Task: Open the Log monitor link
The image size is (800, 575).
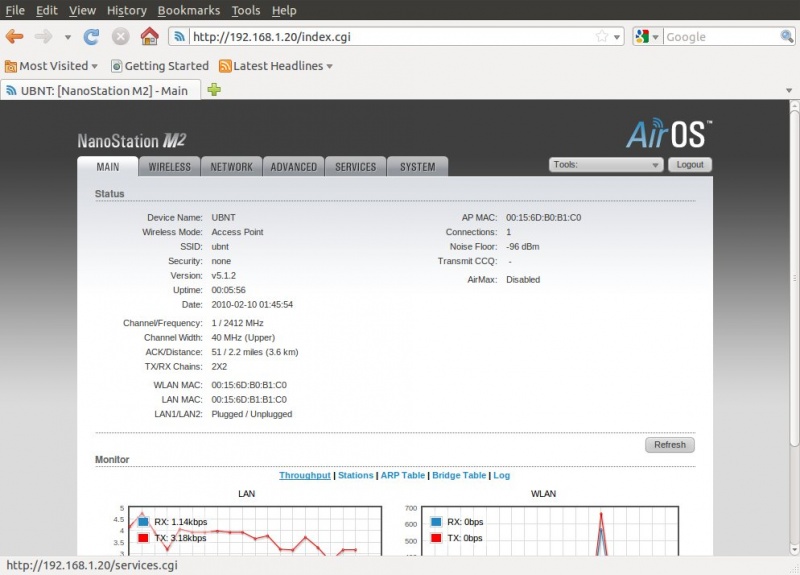Action: [x=502, y=475]
